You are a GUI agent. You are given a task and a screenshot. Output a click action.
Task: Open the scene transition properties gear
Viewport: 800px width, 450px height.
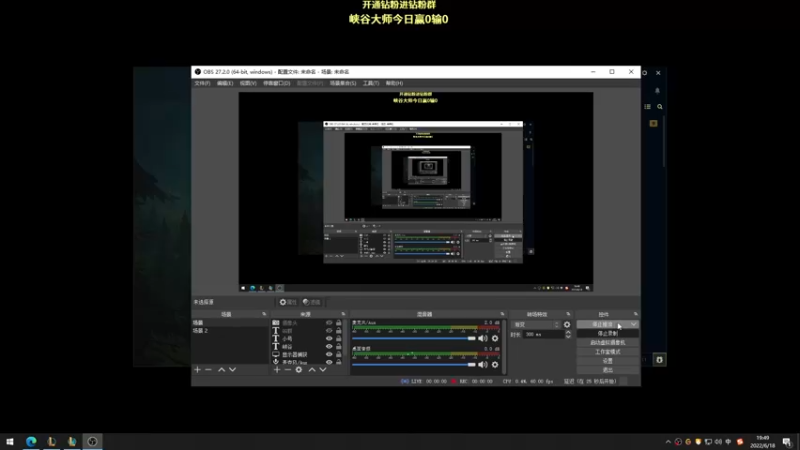[x=567, y=324]
